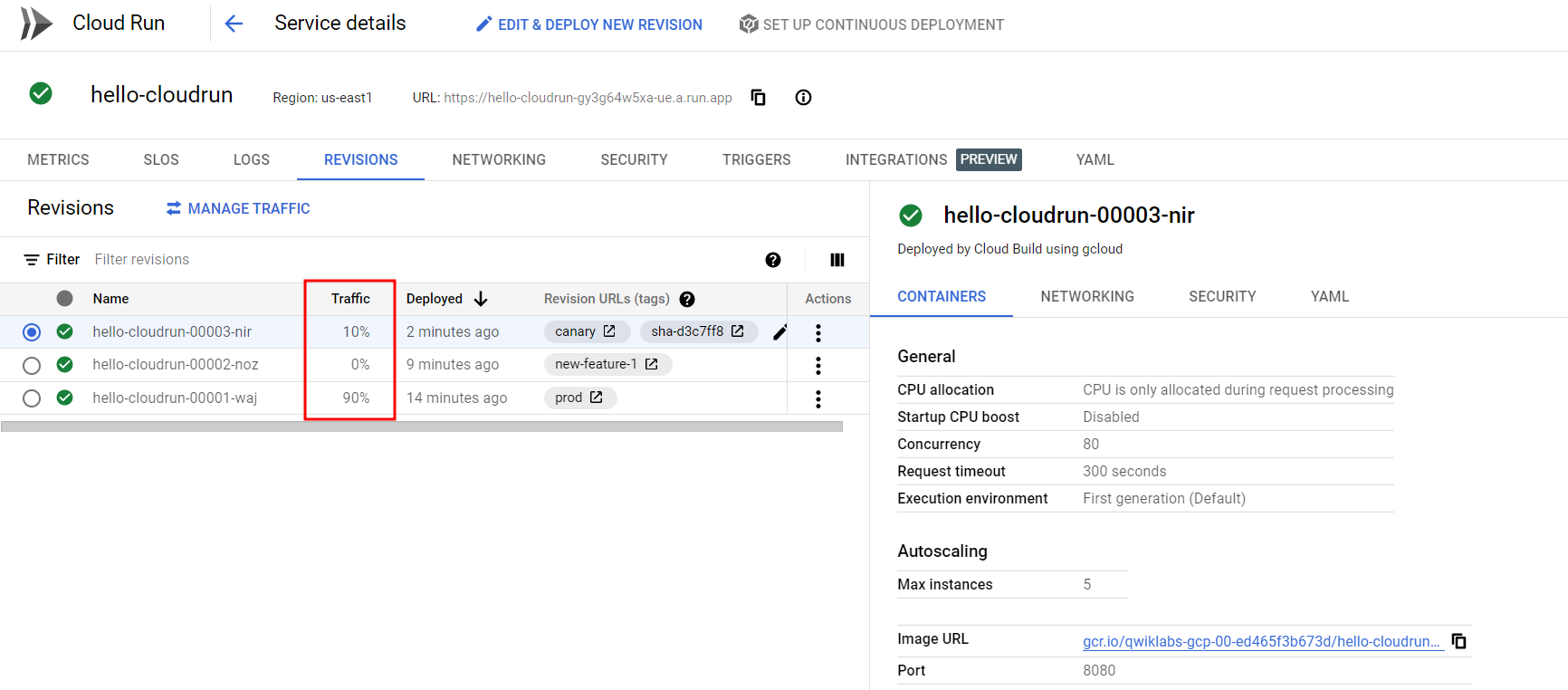Click Edit & Deploy New Revision
This screenshot has width=1568, height=690.
pyautogui.click(x=589, y=24)
